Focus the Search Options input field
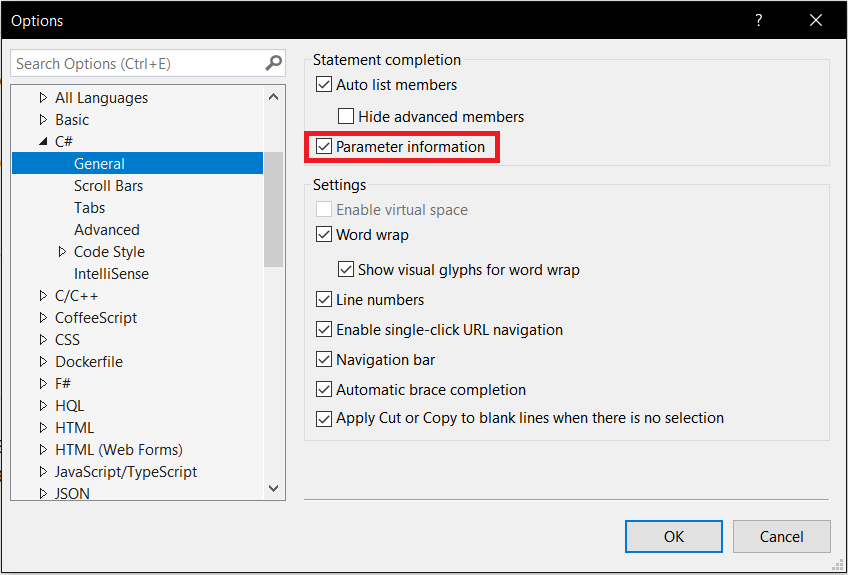The width and height of the screenshot is (848, 575). (138, 63)
